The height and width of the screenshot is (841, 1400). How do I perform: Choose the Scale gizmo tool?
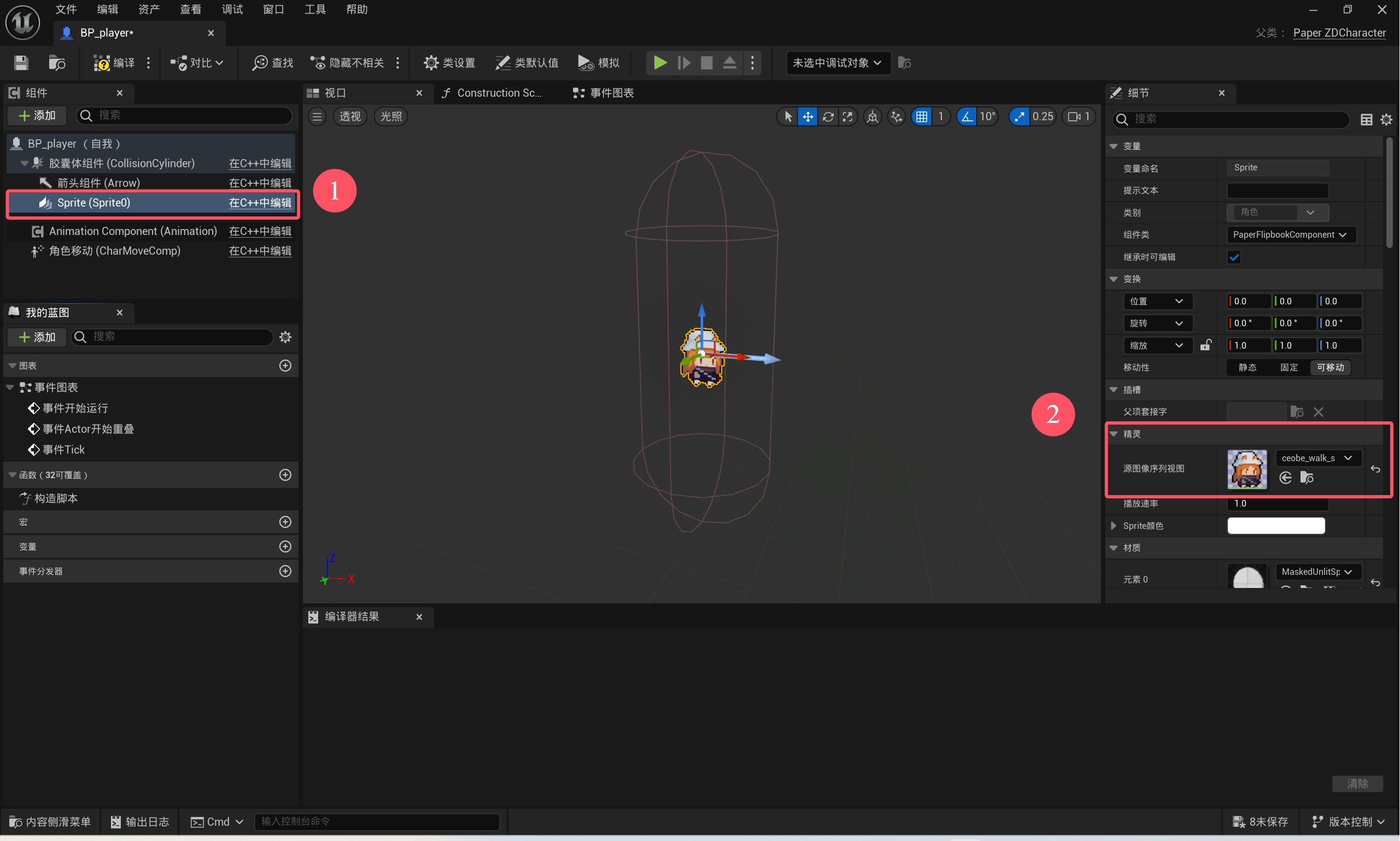[848, 117]
